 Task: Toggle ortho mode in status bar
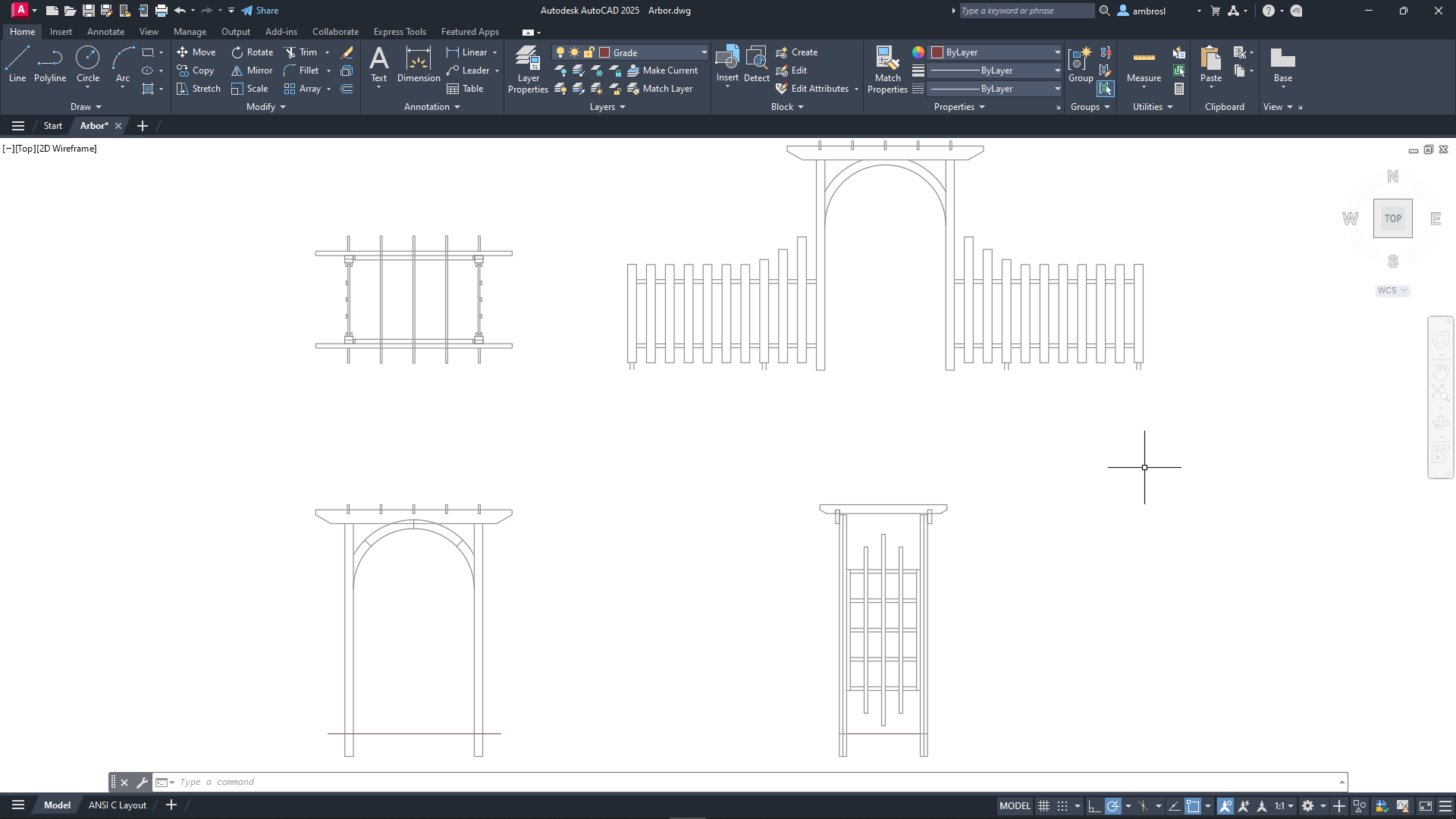(1094, 806)
